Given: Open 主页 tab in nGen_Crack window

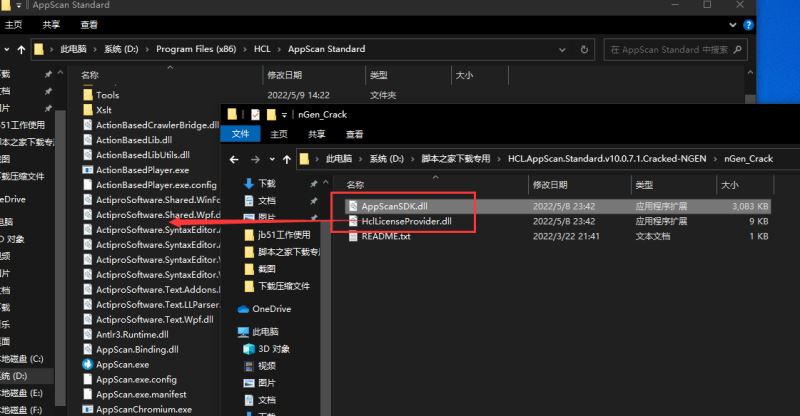Looking at the screenshot, I should [x=279, y=134].
